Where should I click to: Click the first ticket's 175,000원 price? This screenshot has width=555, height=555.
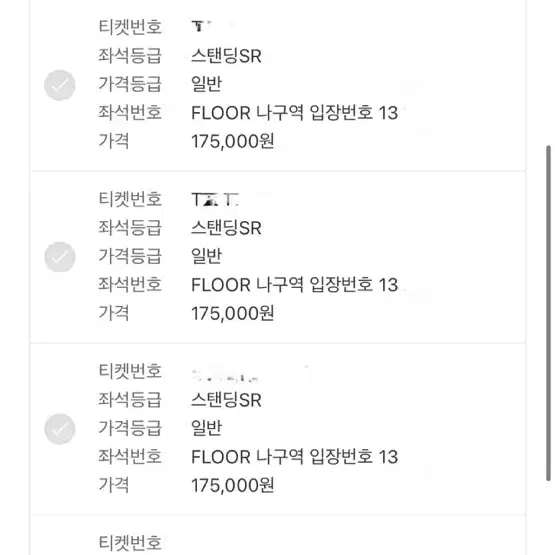pyautogui.click(x=233, y=142)
